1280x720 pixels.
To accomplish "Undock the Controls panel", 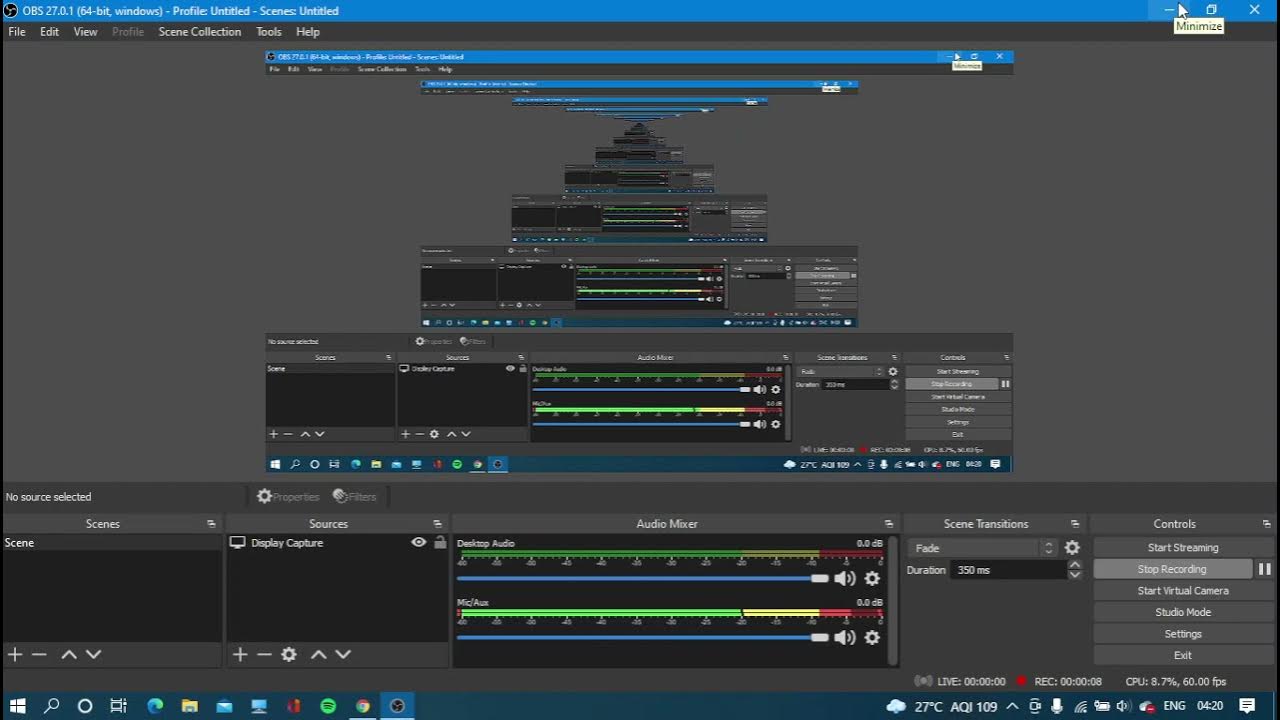I will coord(1266,524).
